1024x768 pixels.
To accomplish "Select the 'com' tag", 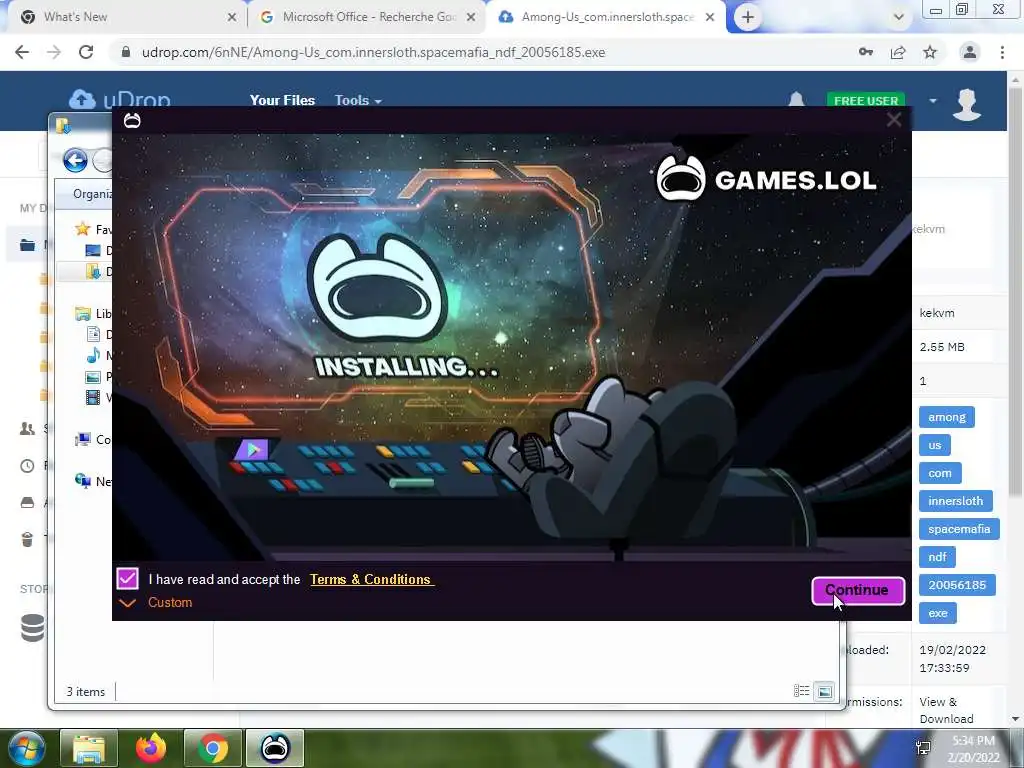I will 940,473.
